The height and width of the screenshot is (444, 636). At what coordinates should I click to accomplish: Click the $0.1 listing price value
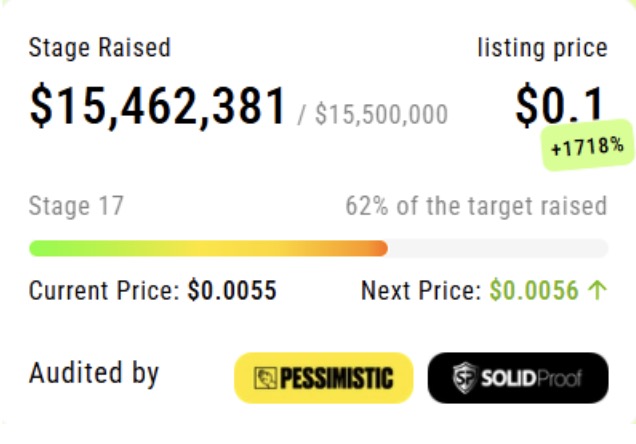click(x=561, y=105)
